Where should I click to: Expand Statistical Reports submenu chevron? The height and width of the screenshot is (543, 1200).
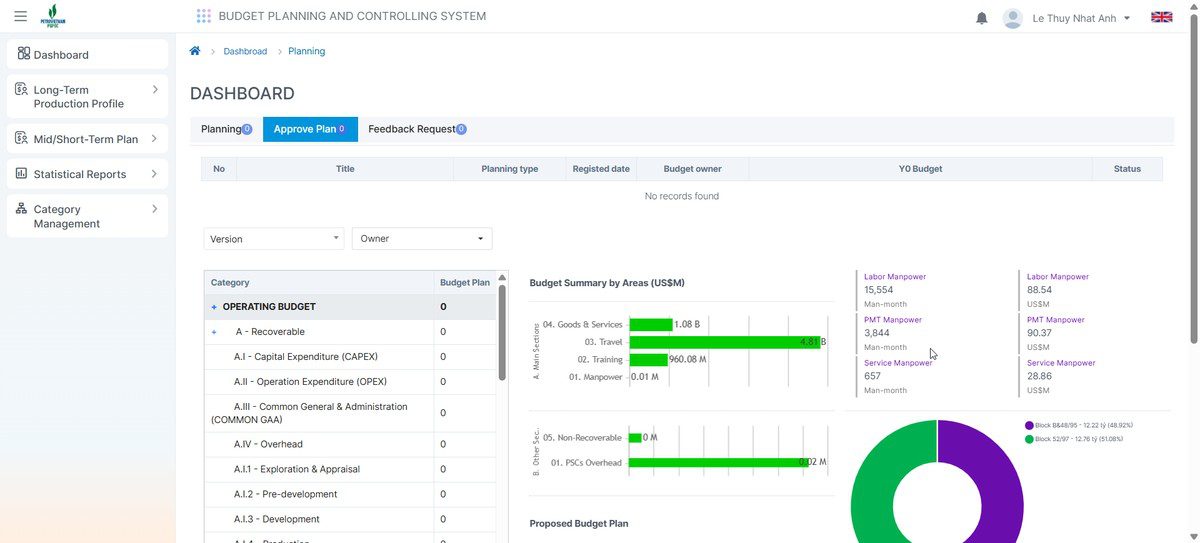tap(155, 174)
